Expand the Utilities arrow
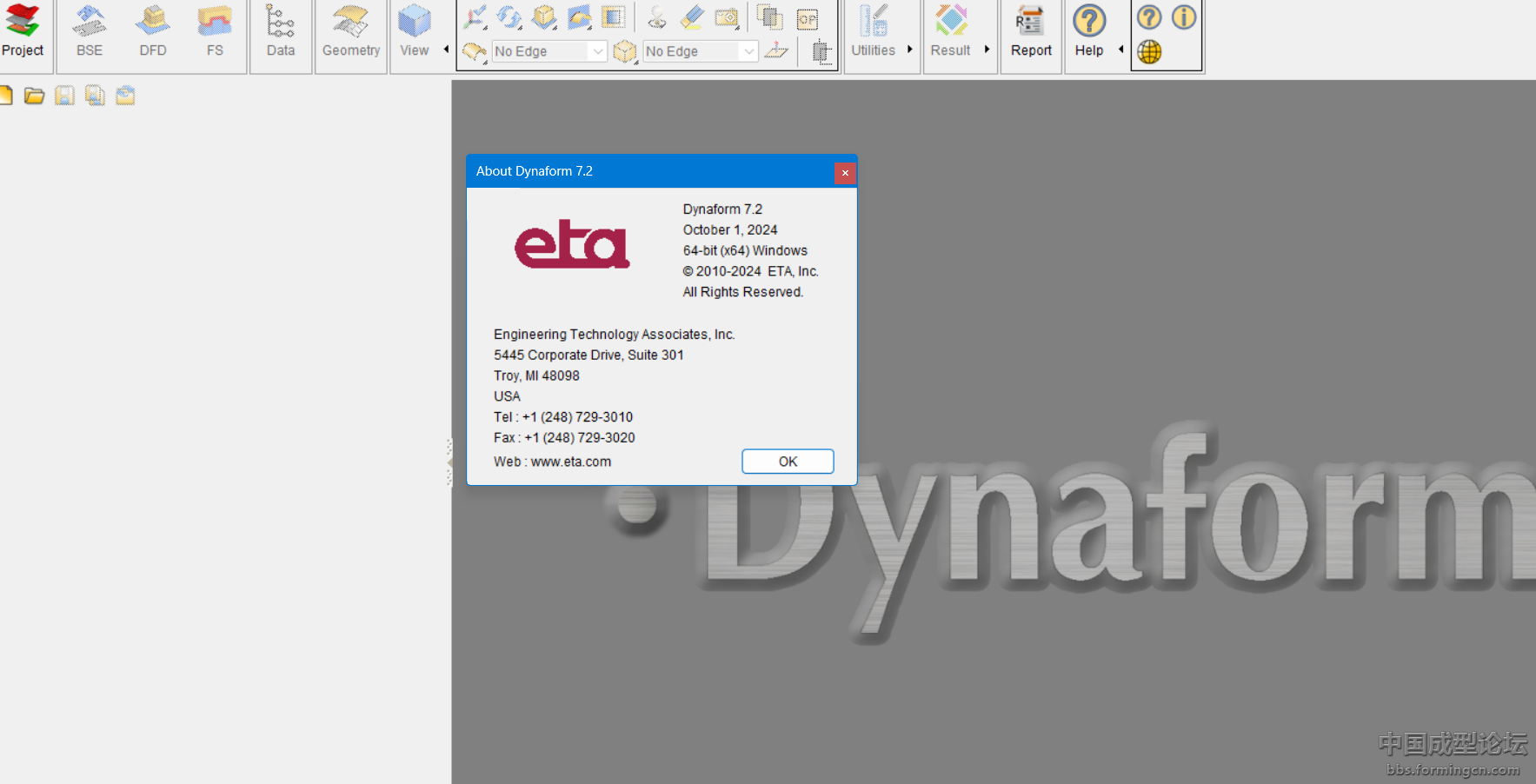This screenshot has width=1536, height=784. pyautogui.click(x=909, y=50)
